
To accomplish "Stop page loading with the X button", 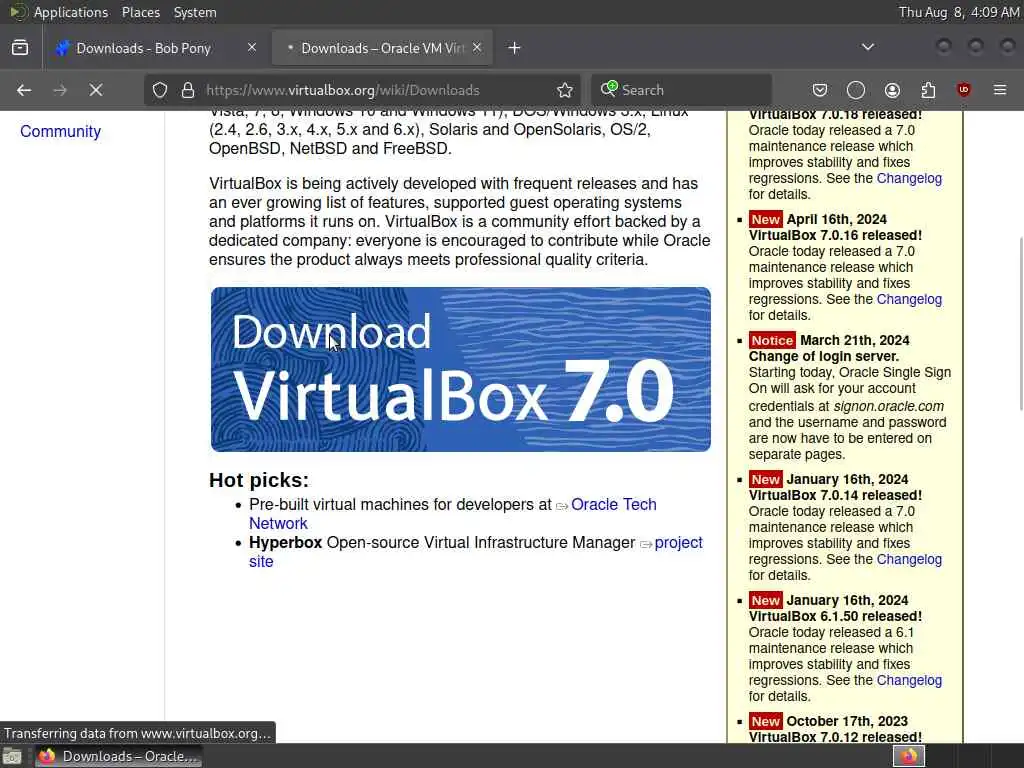I will [96, 90].
